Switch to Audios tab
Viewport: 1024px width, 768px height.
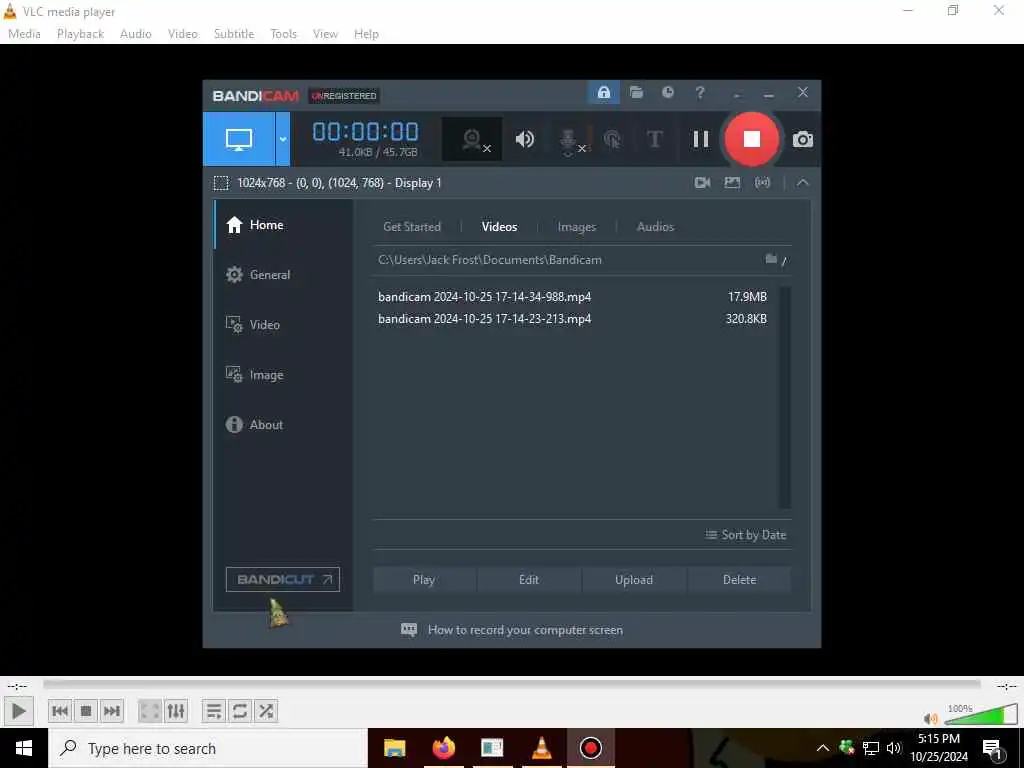[x=655, y=227]
